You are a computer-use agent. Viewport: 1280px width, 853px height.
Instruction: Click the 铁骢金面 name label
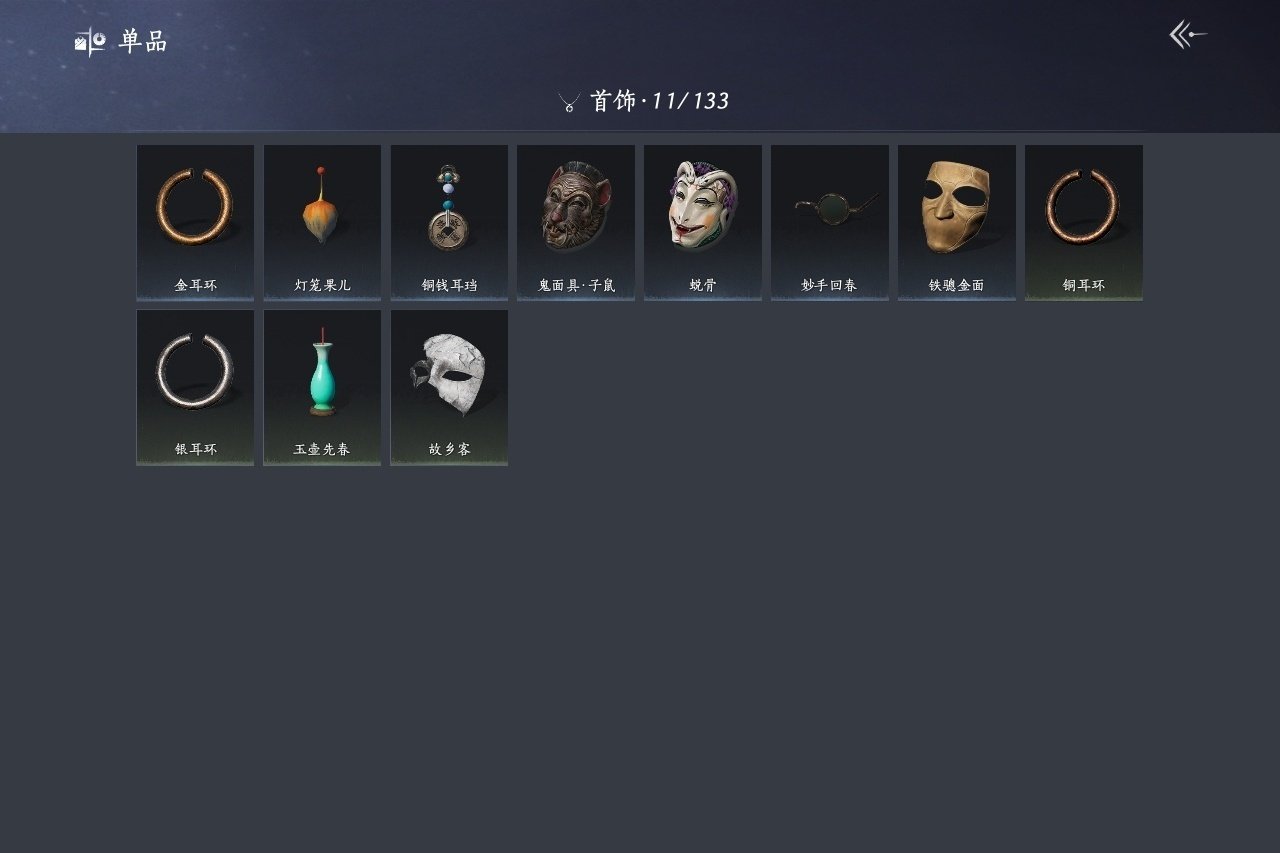(x=957, y=285)
